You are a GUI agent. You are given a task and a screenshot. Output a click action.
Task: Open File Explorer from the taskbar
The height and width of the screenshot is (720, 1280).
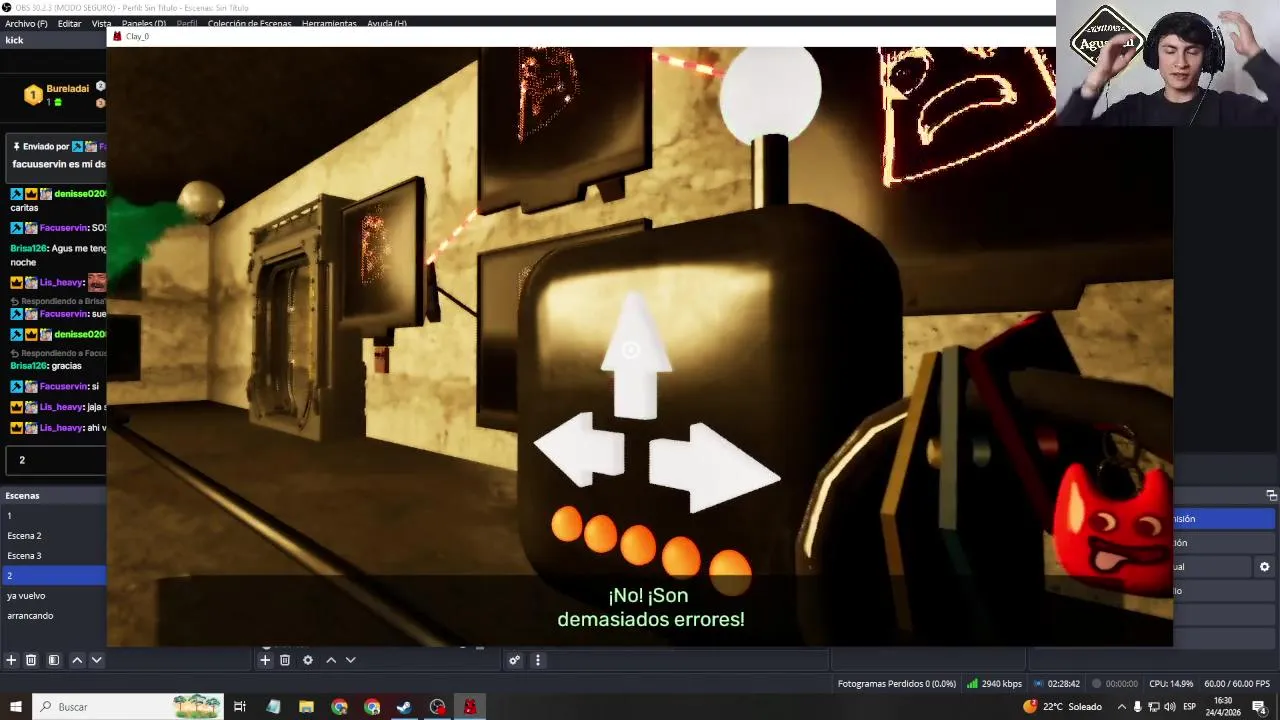(x=306, y=707)
